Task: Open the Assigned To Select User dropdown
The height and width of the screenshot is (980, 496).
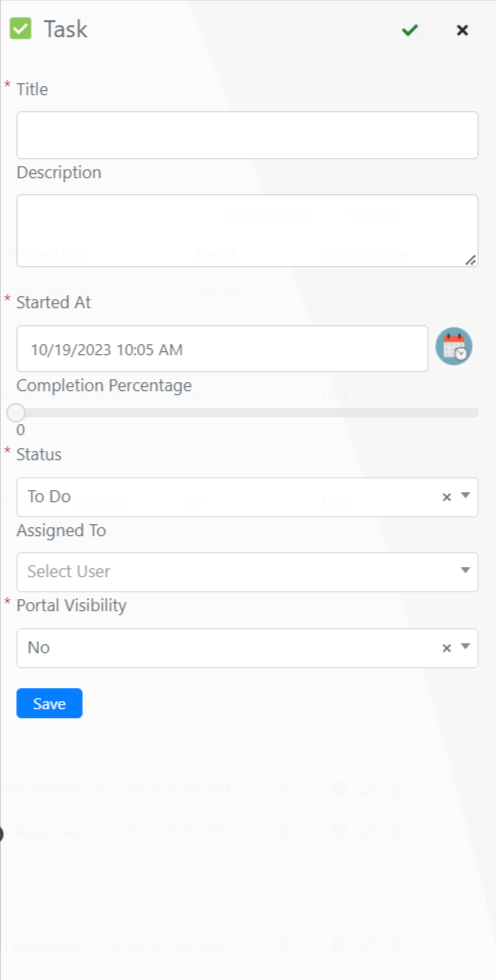Action: (x=247, y=572)
